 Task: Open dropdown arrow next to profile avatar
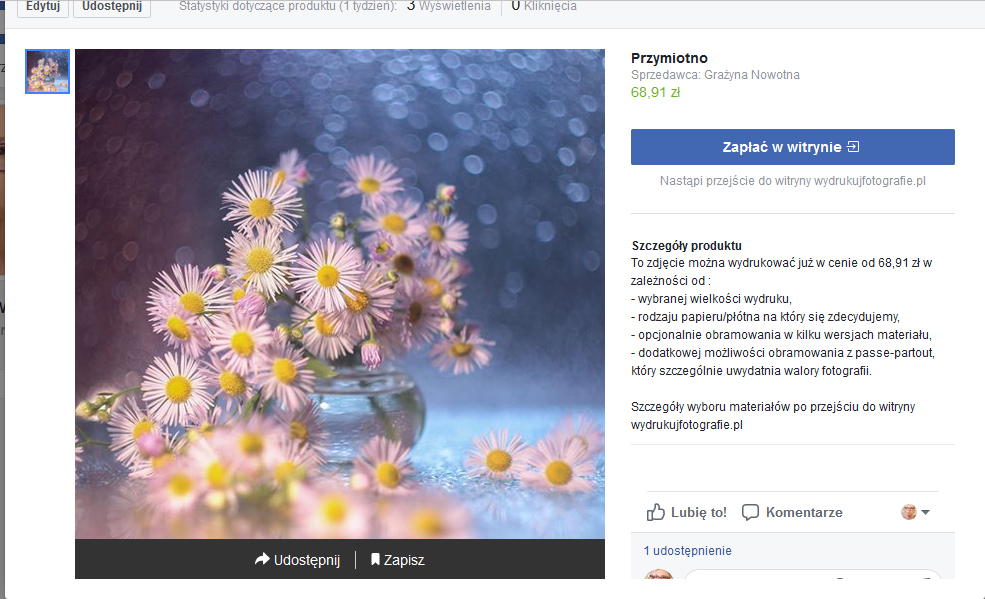[x=926, y=513]
